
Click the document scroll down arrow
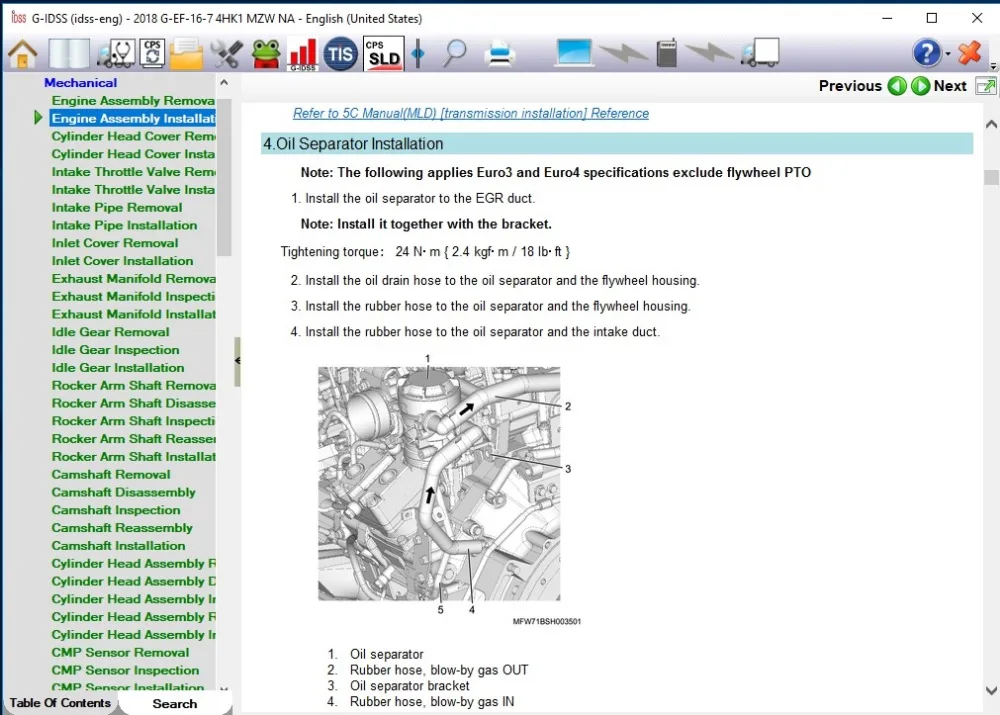(x=991, y=691)
